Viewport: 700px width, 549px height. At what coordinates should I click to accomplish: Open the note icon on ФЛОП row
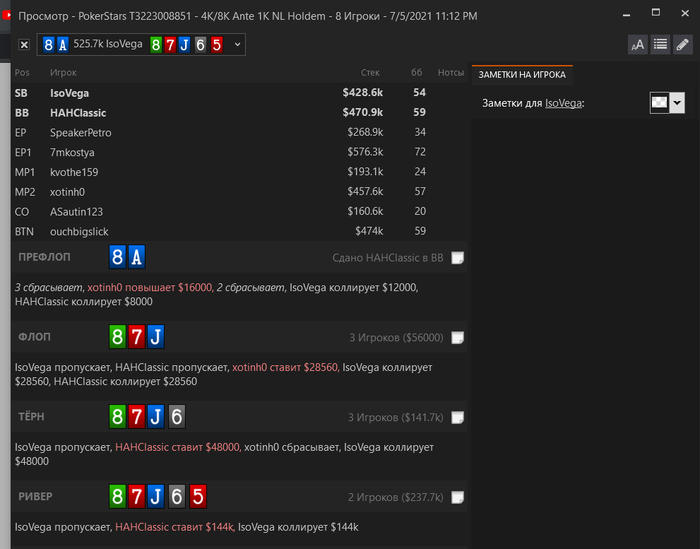coord(457,337)
